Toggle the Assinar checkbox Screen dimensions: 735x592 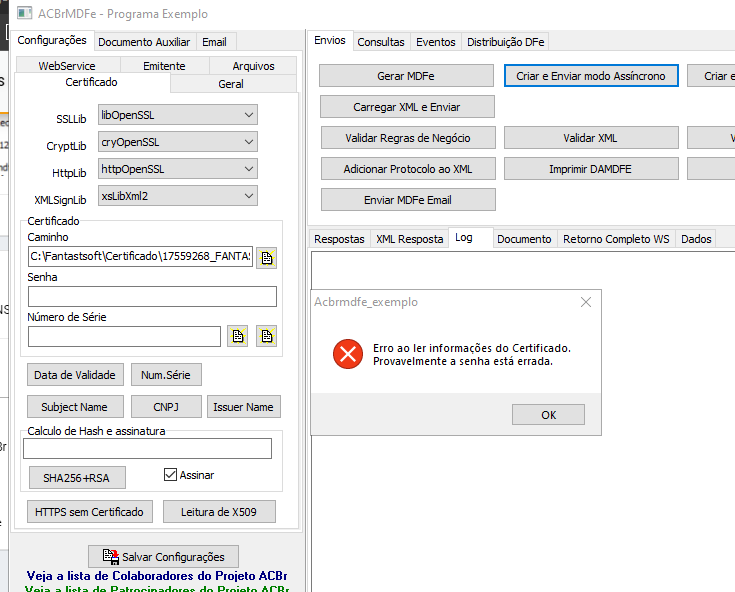click(170, 475)
